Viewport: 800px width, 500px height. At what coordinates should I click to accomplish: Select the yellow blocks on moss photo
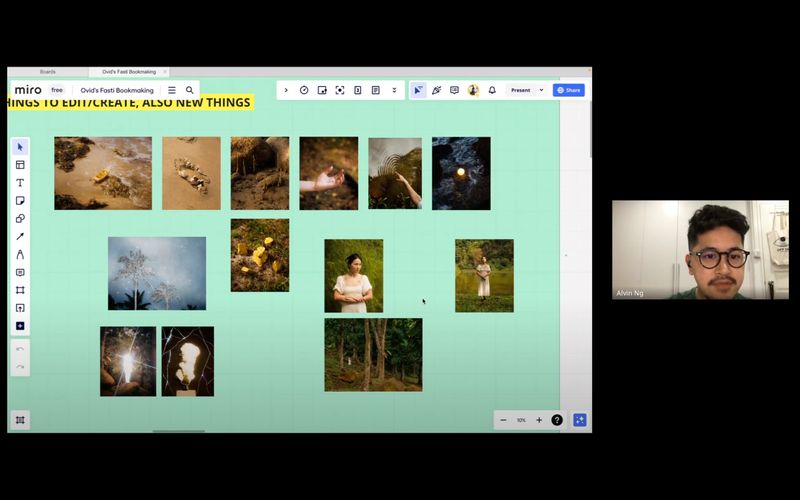260,255
